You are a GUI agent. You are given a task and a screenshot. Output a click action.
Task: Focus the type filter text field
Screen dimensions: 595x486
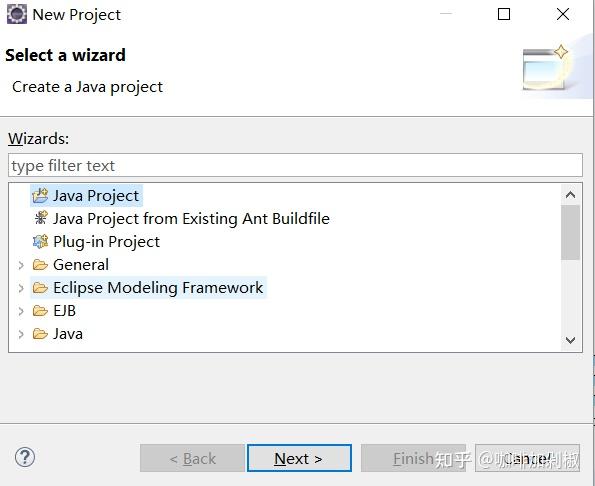(295, 165)
